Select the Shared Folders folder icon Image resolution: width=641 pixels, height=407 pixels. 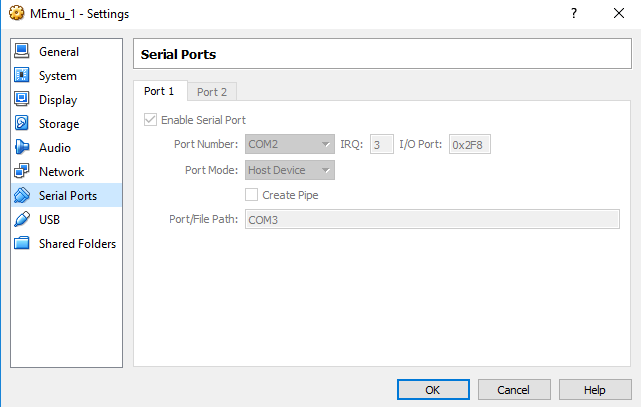click(x=22, y=244)
